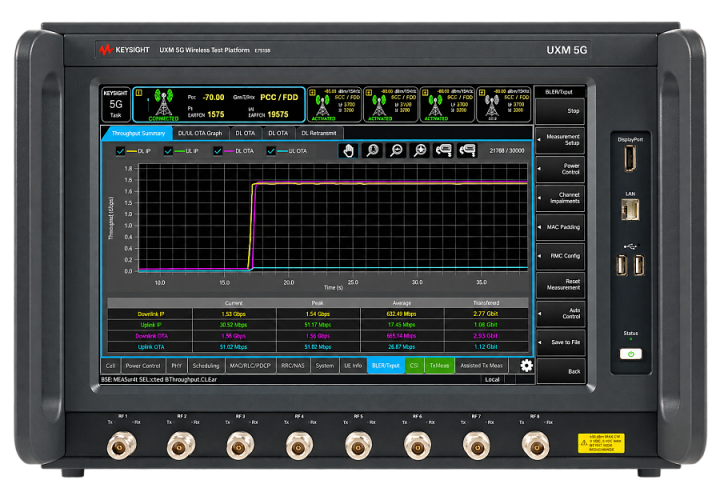Expand the MAC Padding softkey
The image size is (720, 480).
click(560, 227)
